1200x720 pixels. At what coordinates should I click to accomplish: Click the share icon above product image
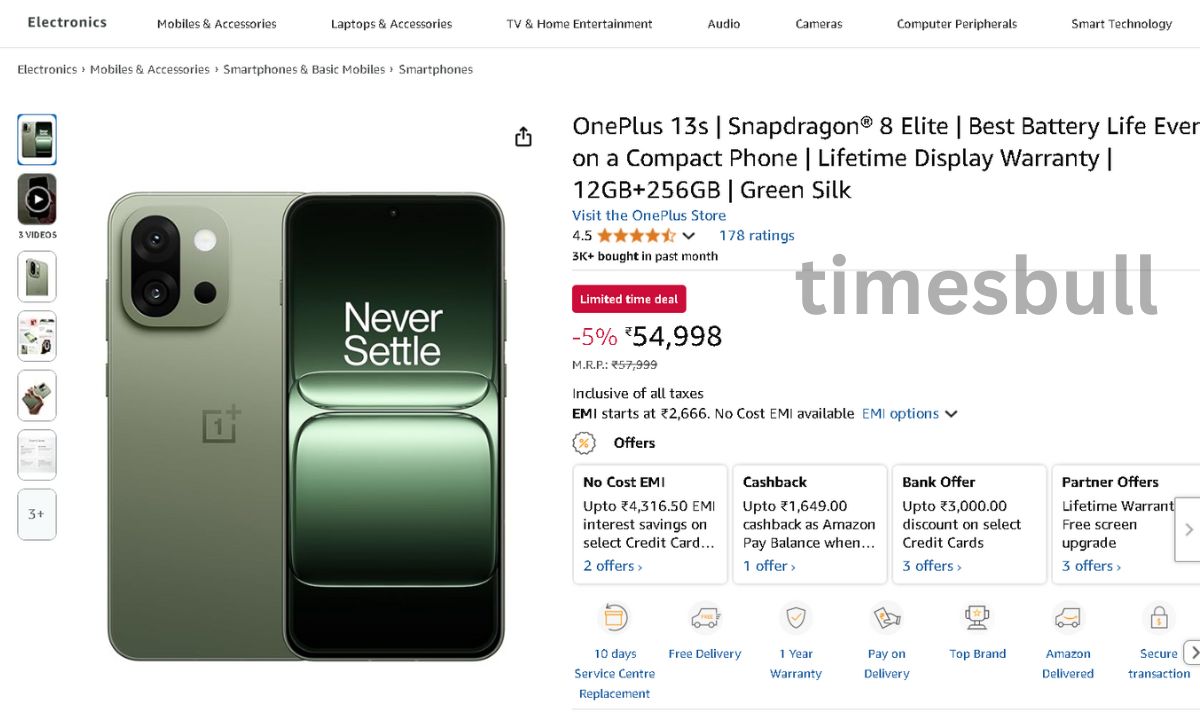click(x=523, y=137)
